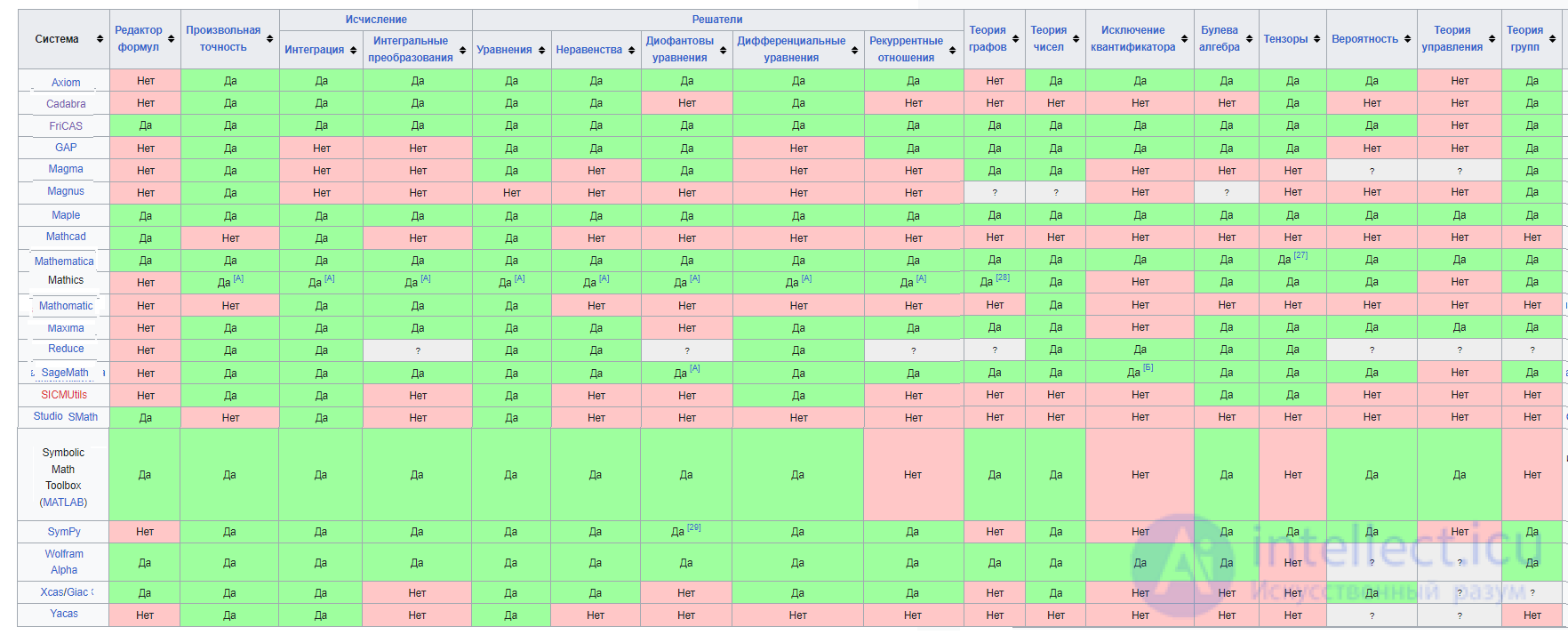Open the Теория графов header link text
1568x635 pixels.
(x=988, y=39)
